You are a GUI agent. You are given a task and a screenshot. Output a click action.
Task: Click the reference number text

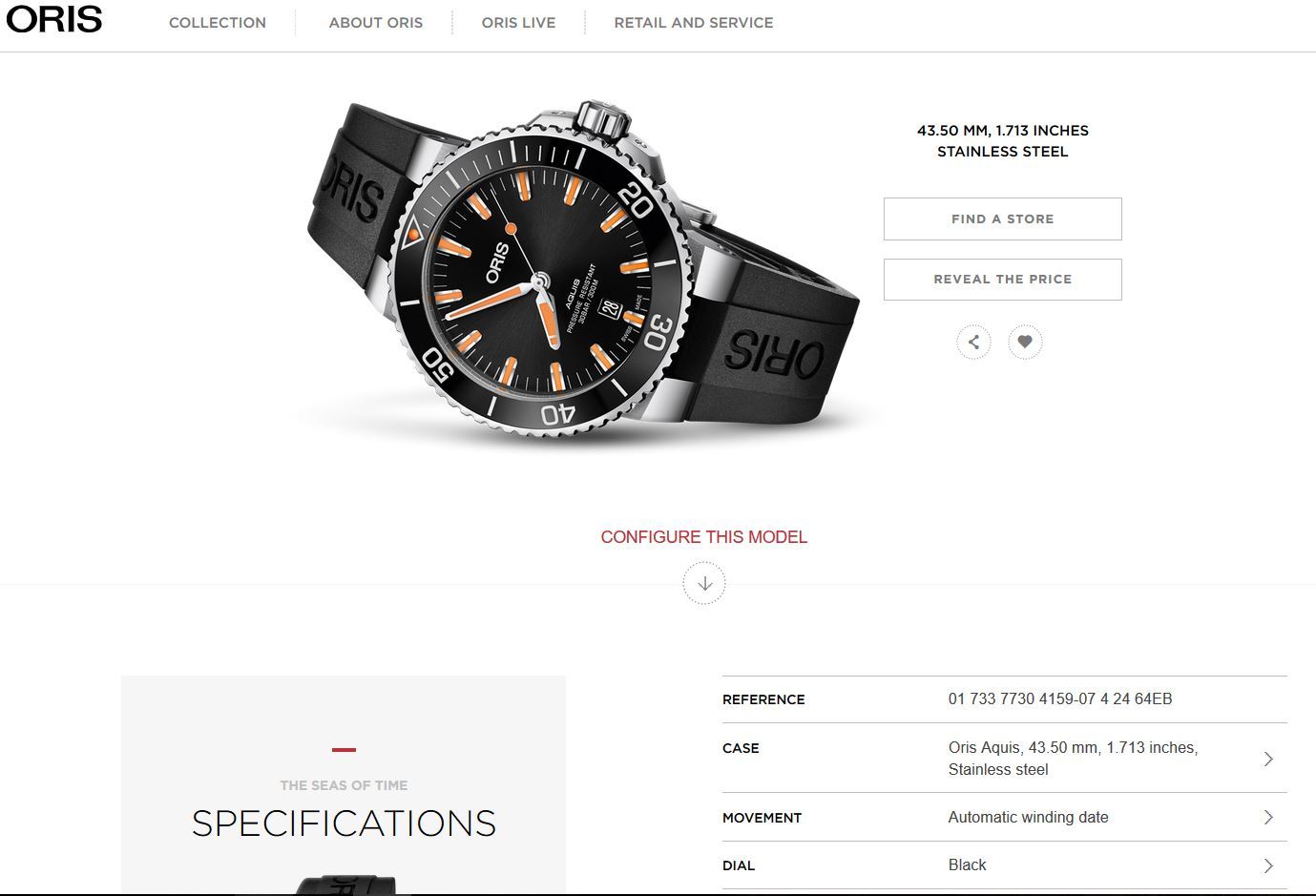(1060, 698)
